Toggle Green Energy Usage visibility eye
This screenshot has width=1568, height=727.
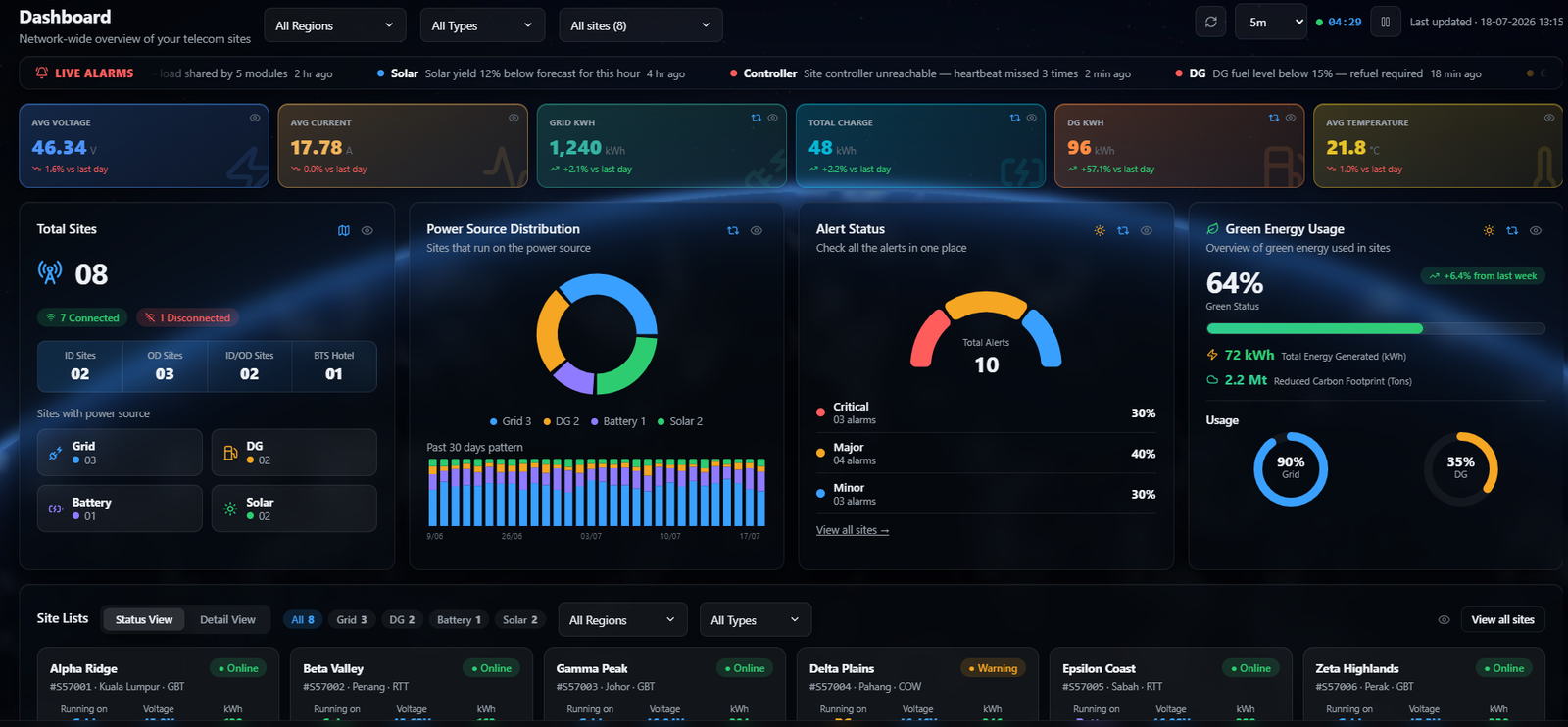tap(1536, 231)
